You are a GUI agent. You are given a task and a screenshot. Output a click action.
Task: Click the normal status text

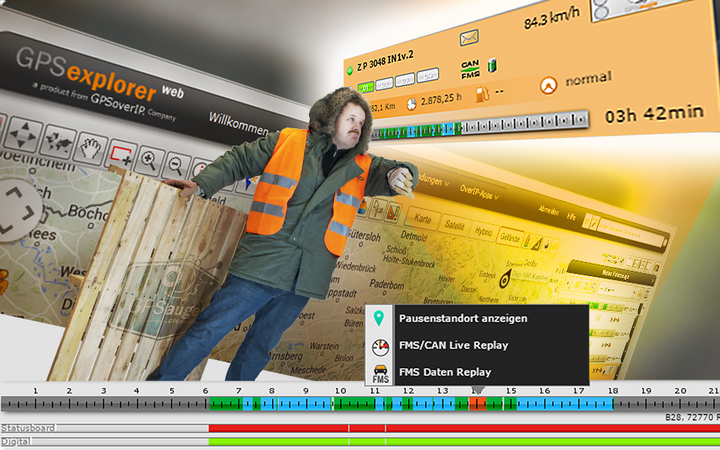(588, 79)
